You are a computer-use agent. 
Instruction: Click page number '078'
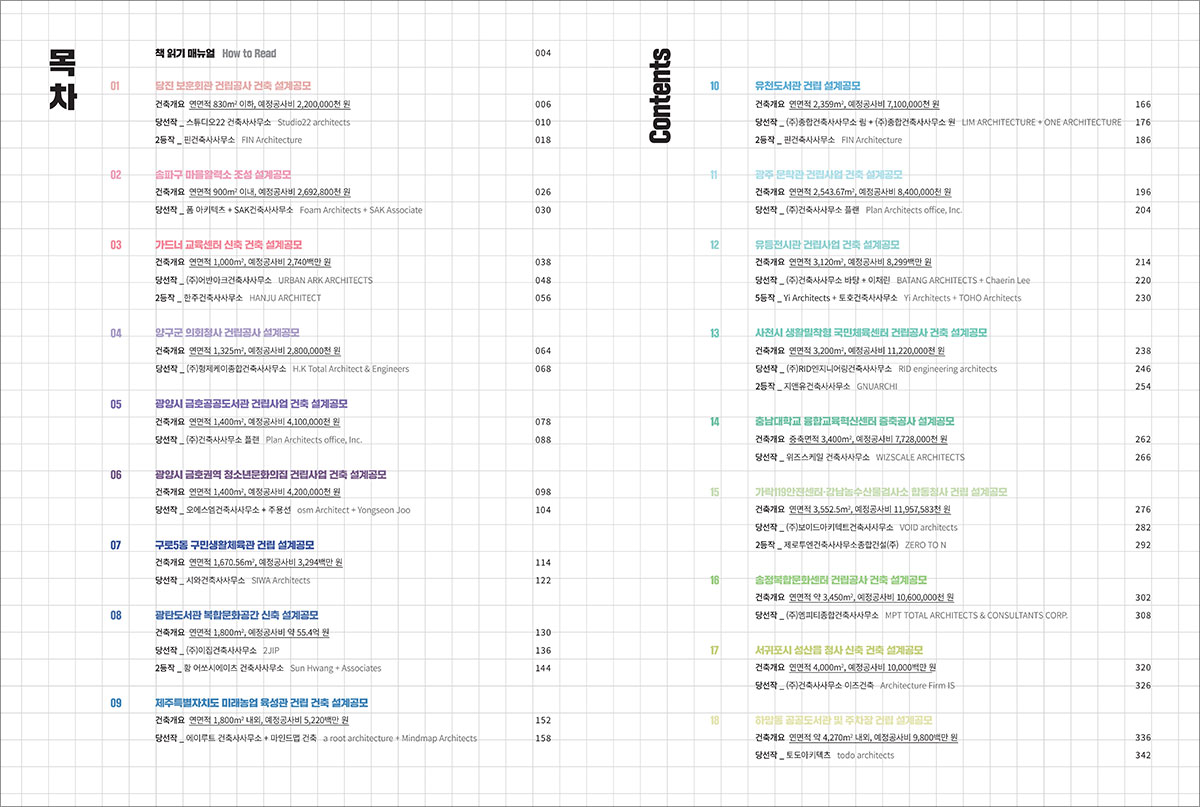click(x=543, y=422)
